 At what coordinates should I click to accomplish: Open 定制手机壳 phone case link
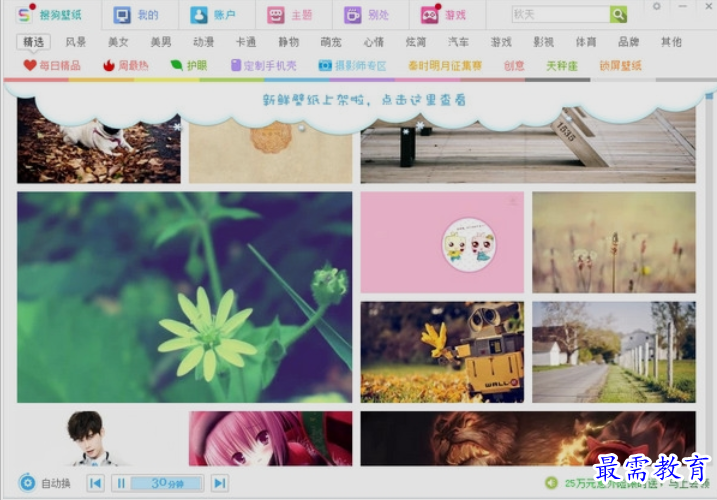pyautogui.click(x=263, y=65)
